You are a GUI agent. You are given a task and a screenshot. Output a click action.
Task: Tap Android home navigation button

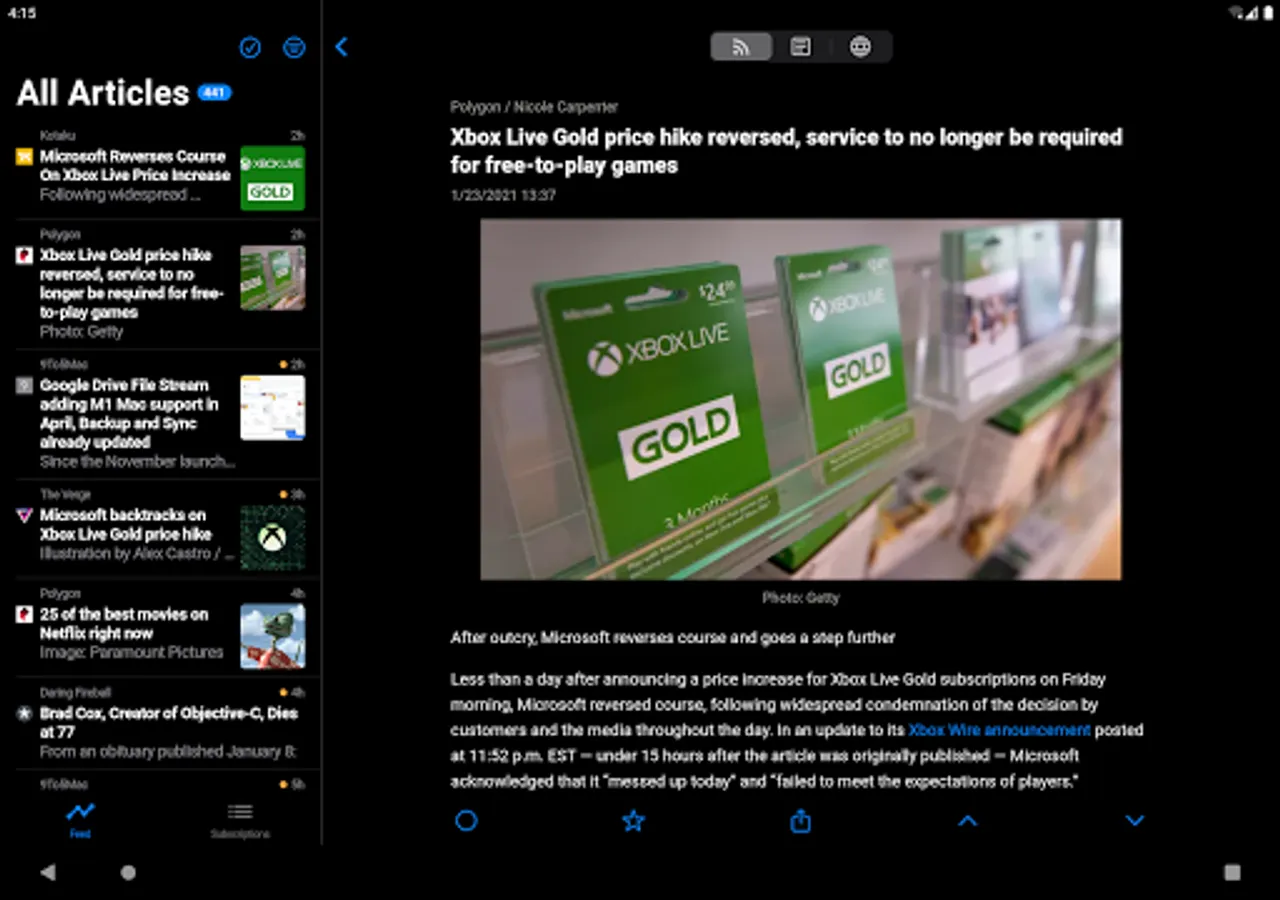(128, 872)
